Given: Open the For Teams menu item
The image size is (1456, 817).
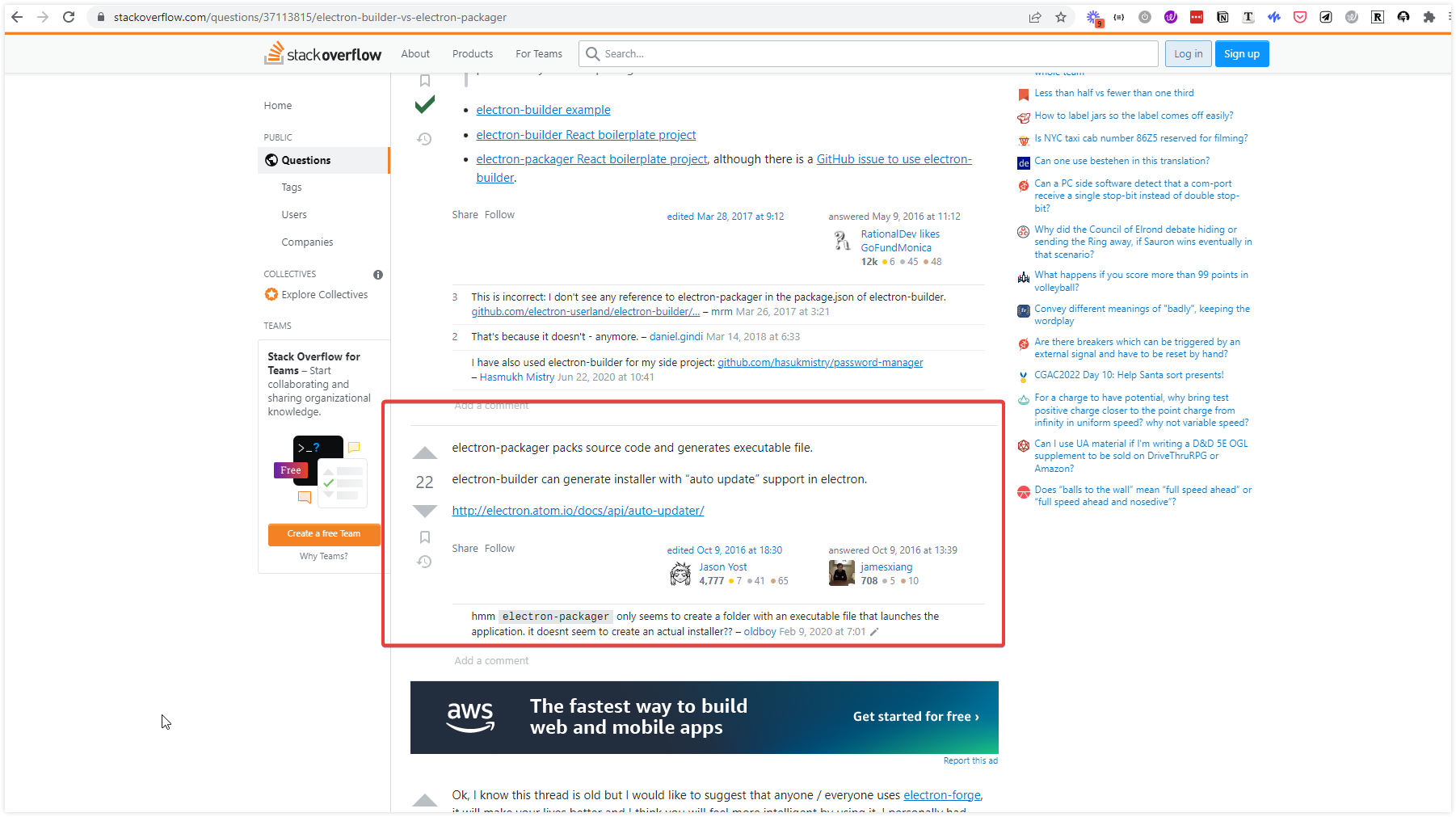Looking at the screenshot, I should point(539,54).
